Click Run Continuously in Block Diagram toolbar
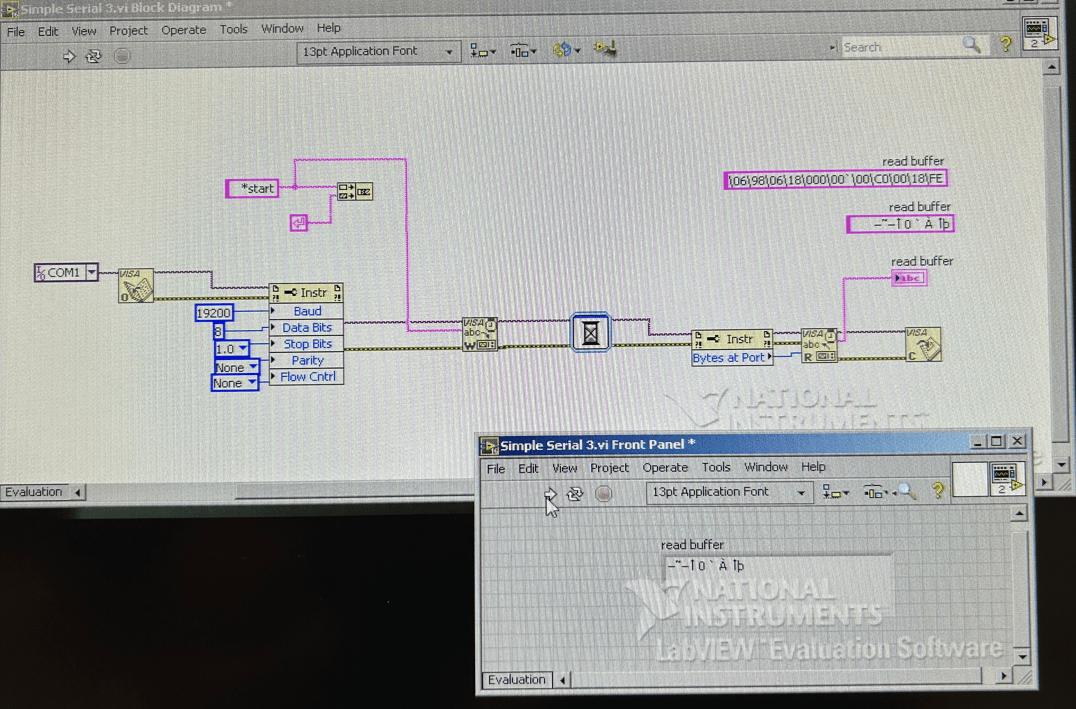Viewport: 1076px width, 709px height. 93,56
